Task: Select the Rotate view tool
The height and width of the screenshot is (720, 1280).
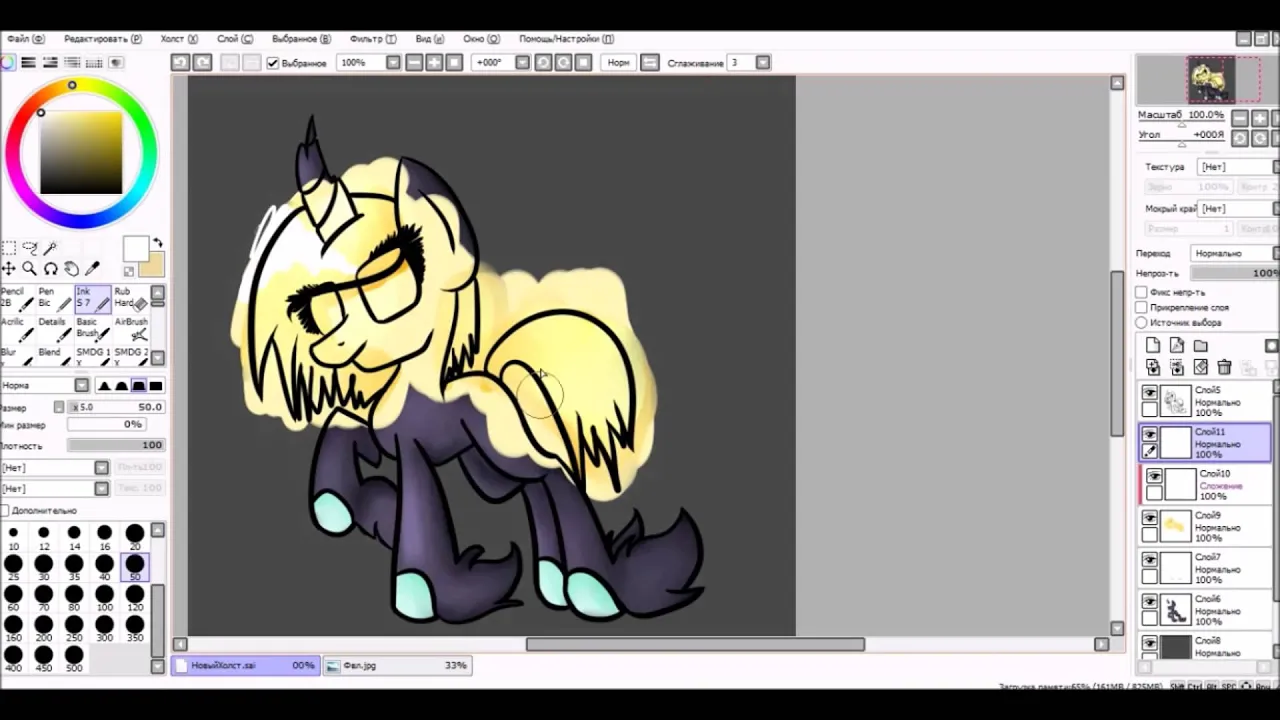Action: (50, 268)
